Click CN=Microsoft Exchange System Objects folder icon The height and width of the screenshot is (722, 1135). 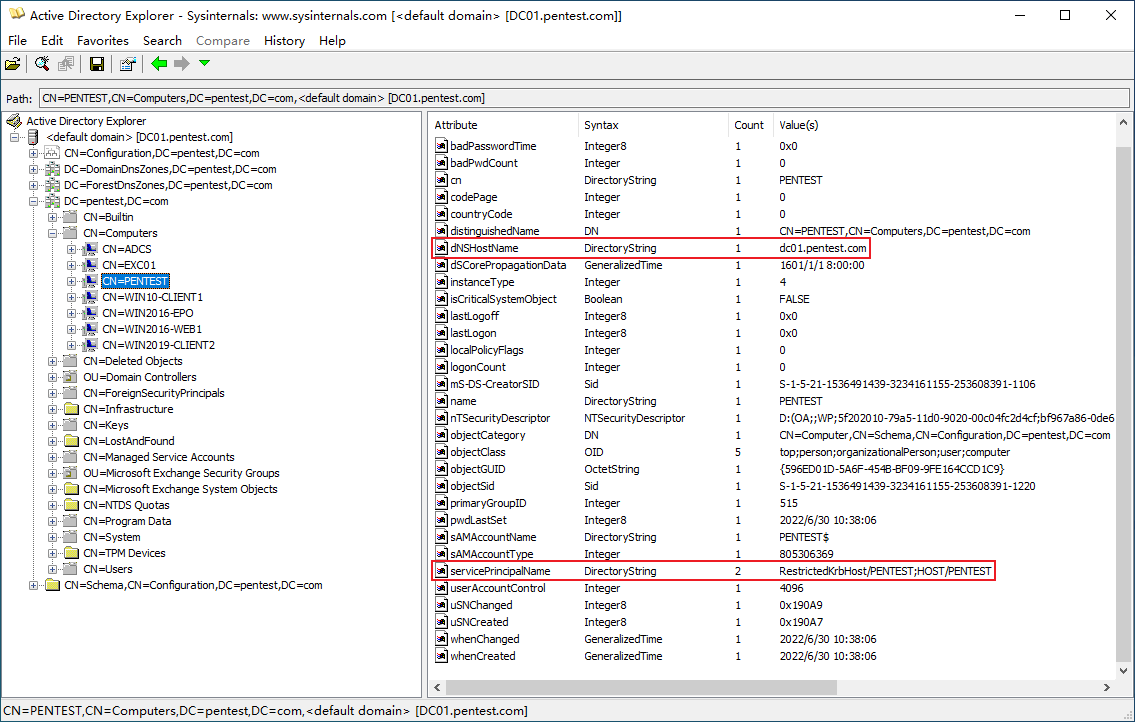(x=71, y=488)
